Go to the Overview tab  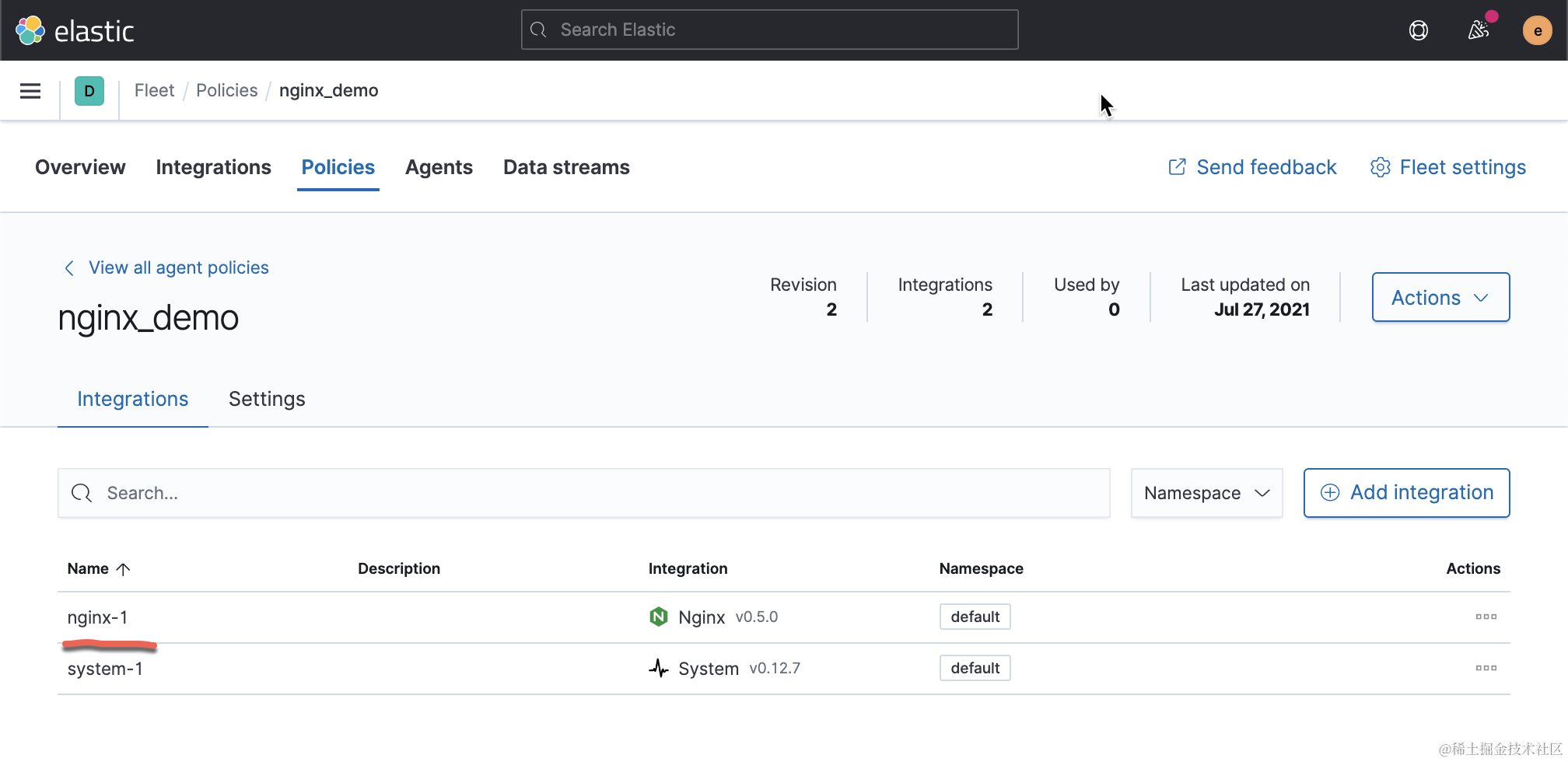point(80,167)
